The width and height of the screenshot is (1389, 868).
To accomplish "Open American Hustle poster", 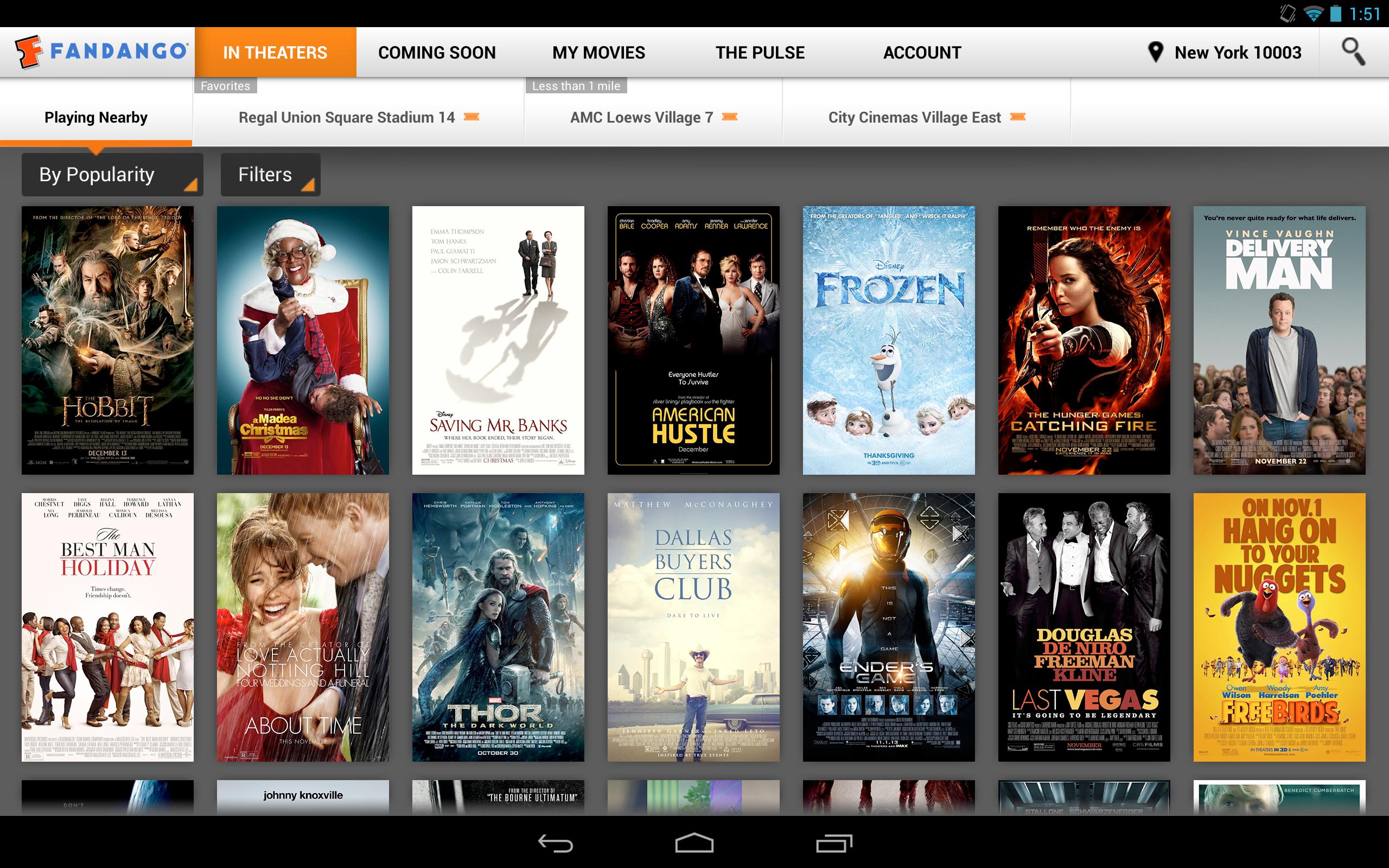I will coord(693,341).
